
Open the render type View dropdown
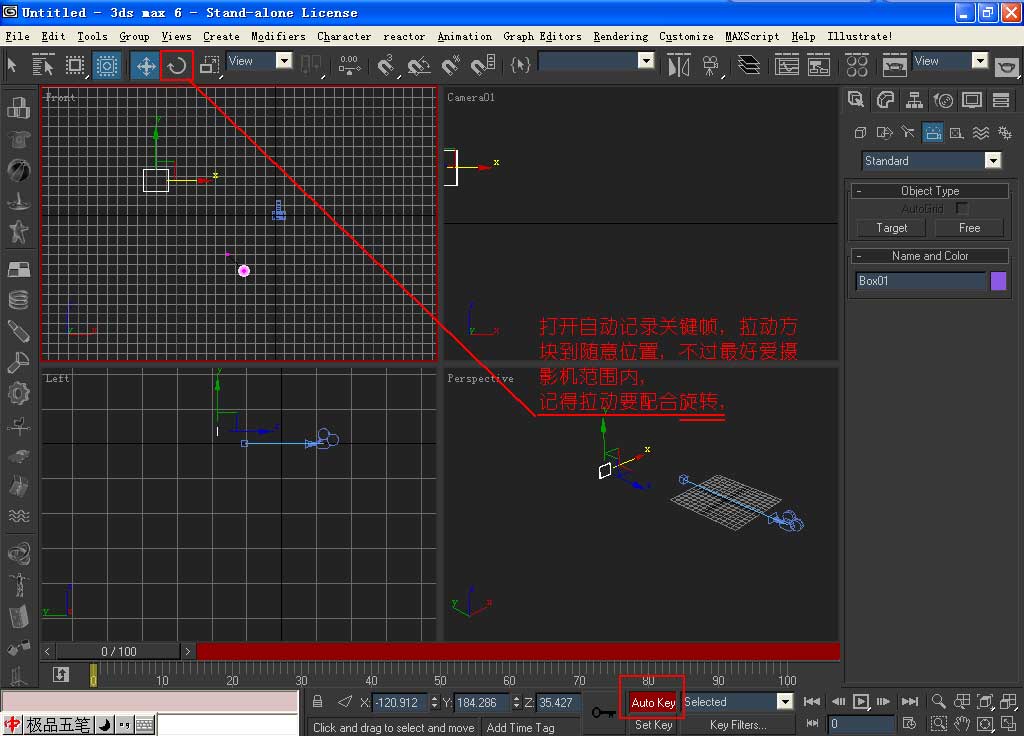click(x=950, y=61)
